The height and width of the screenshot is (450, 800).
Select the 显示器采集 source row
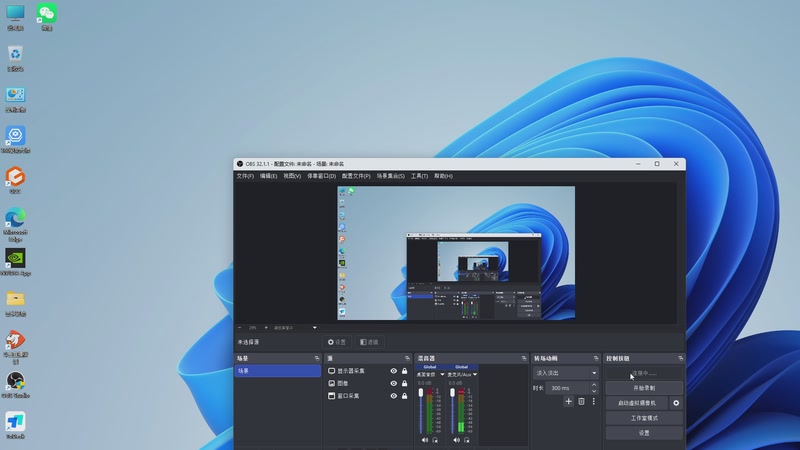tap(368, 371)
